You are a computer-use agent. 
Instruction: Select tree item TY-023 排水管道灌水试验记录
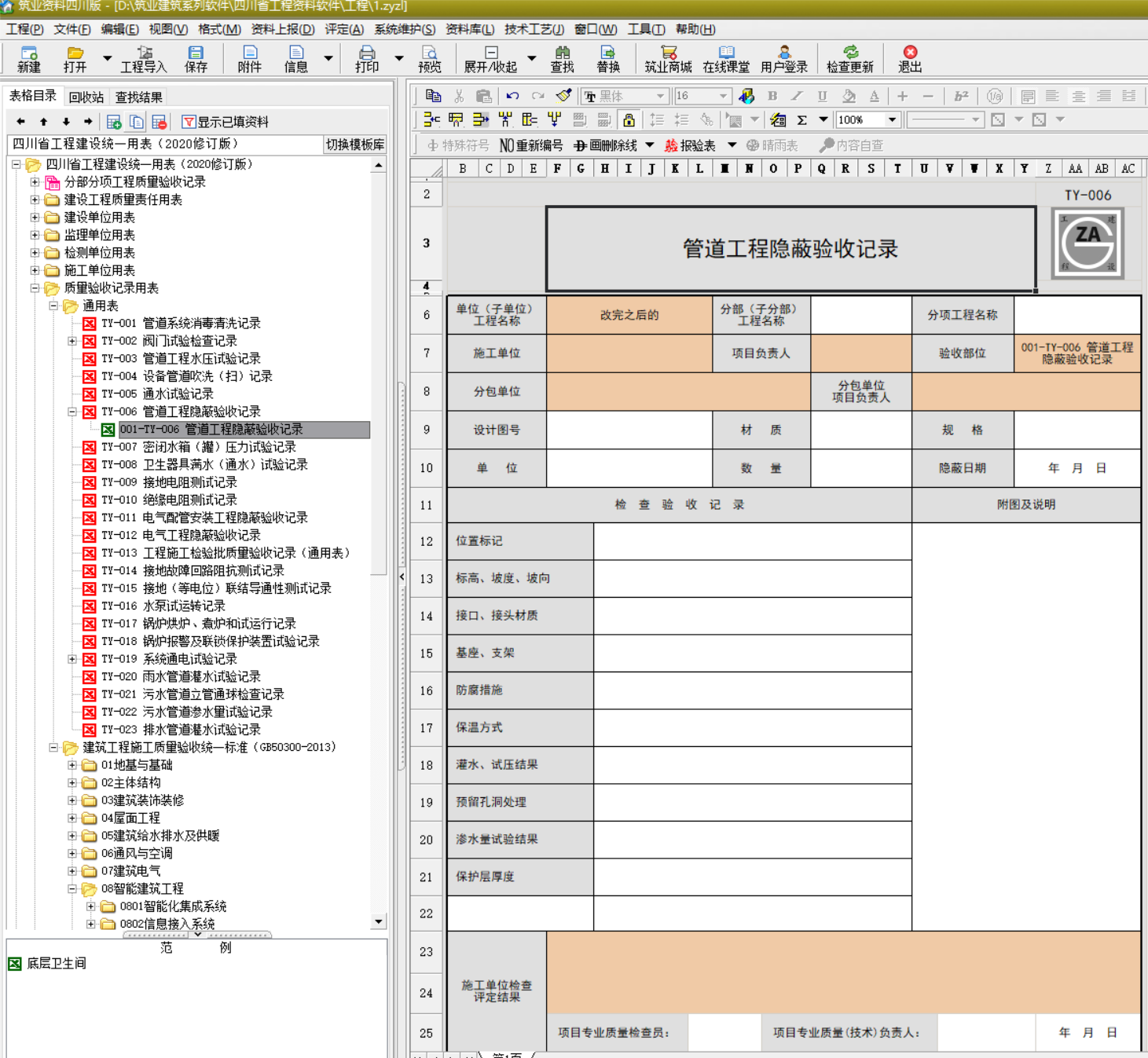click(180, 730)
